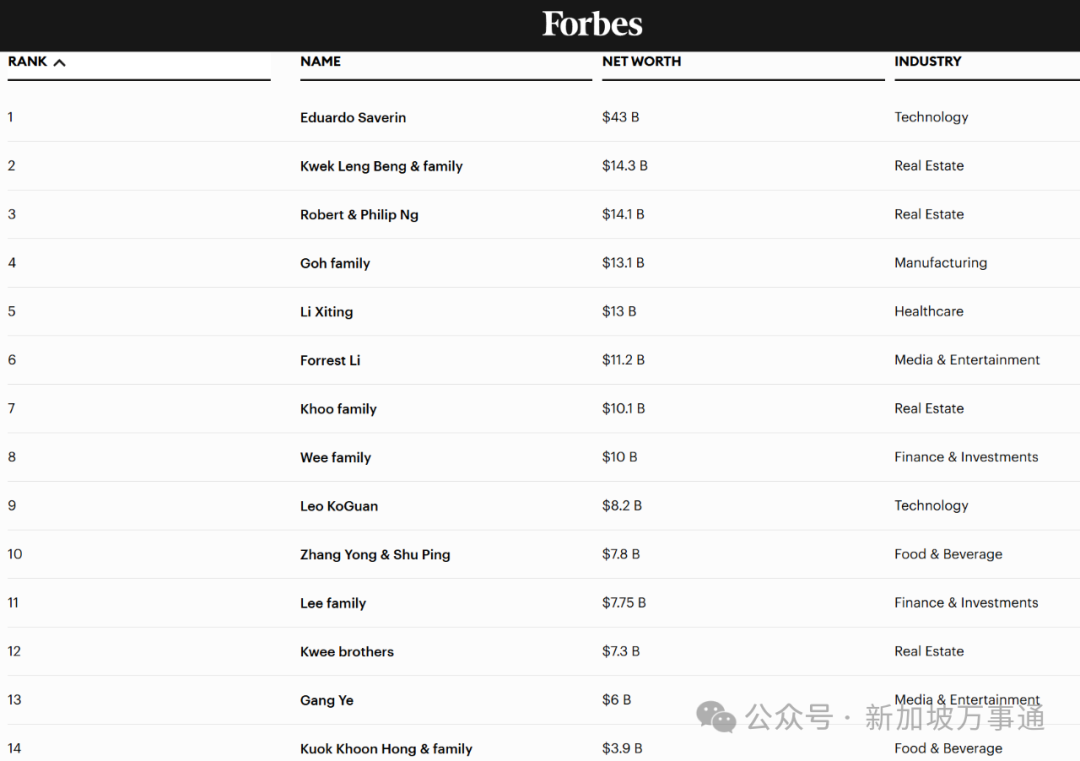Click Real Estate industry for Kwek Leng Beng

(x=929, y=165)
